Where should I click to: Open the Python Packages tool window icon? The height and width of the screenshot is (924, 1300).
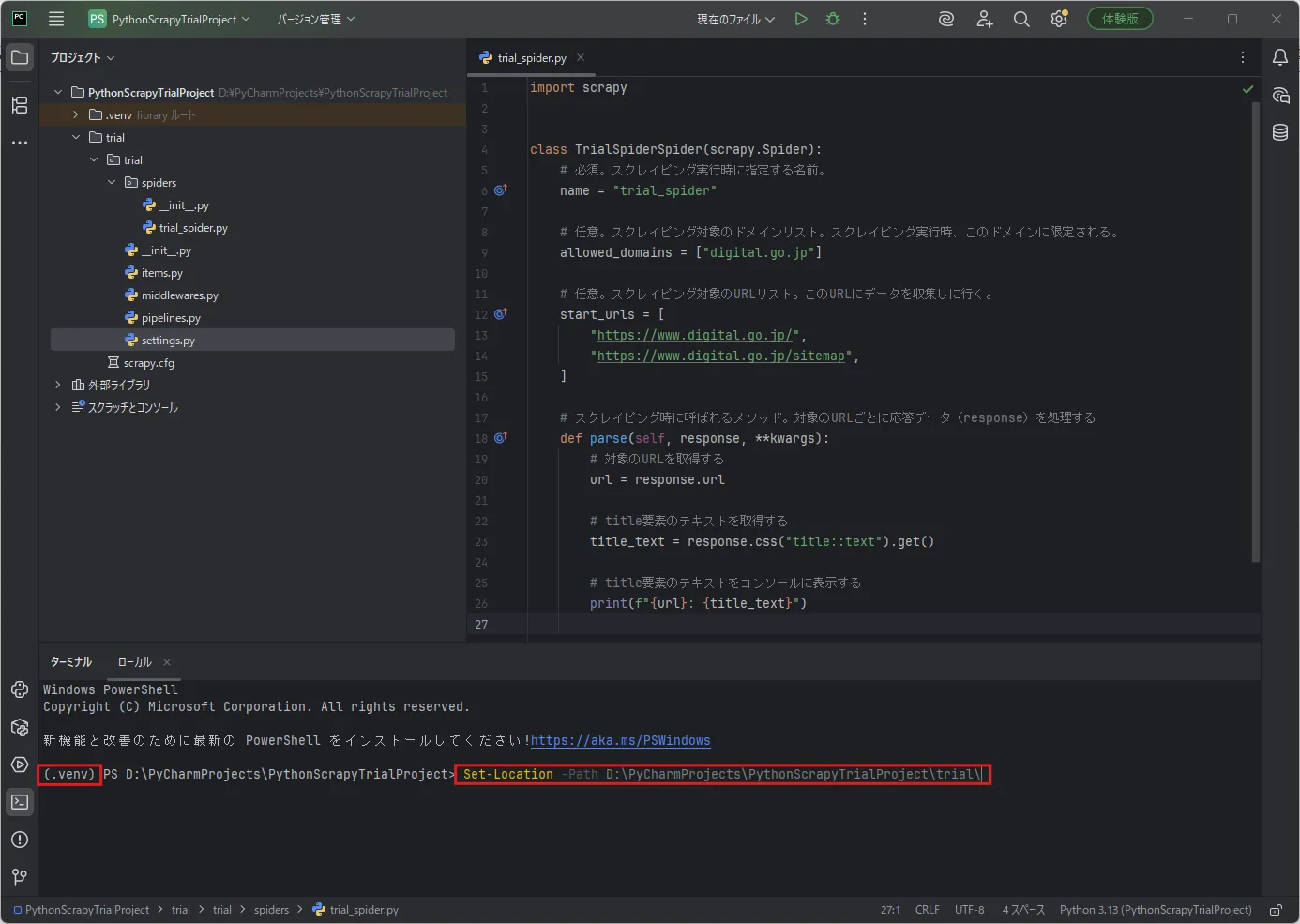click(x=20, y=727)
